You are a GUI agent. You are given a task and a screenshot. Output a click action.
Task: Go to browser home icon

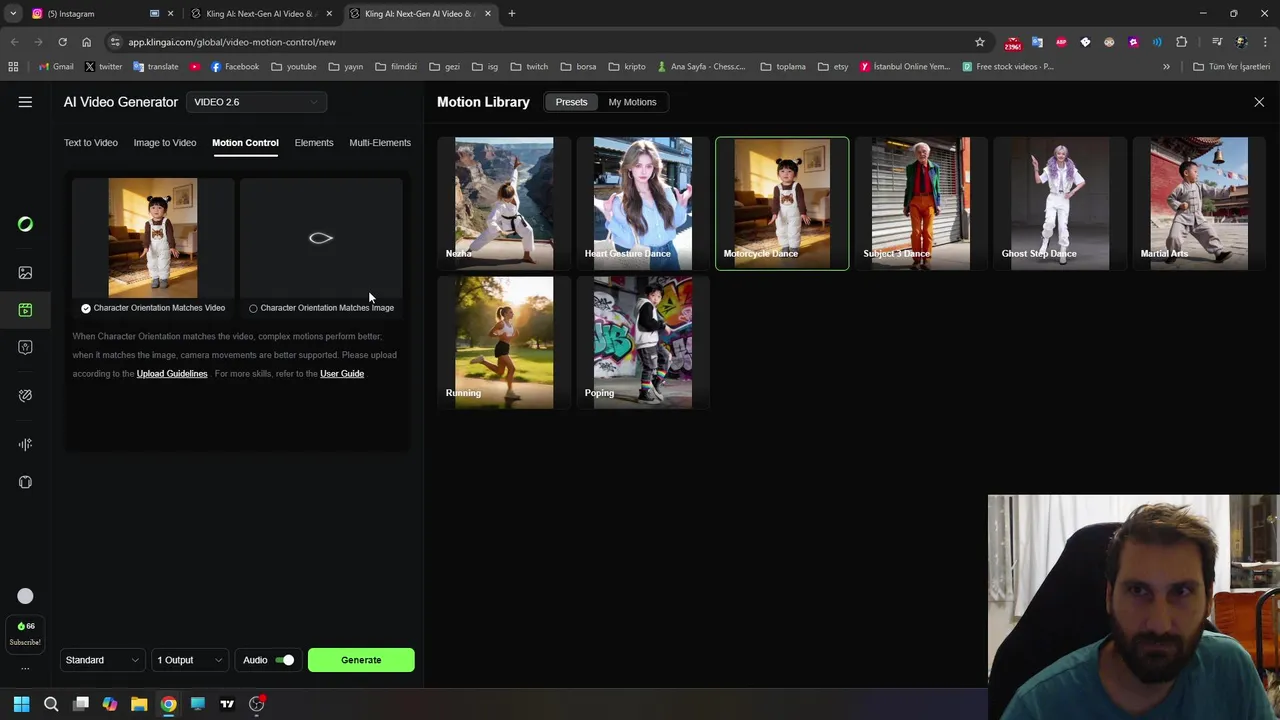tap(86, 42)
